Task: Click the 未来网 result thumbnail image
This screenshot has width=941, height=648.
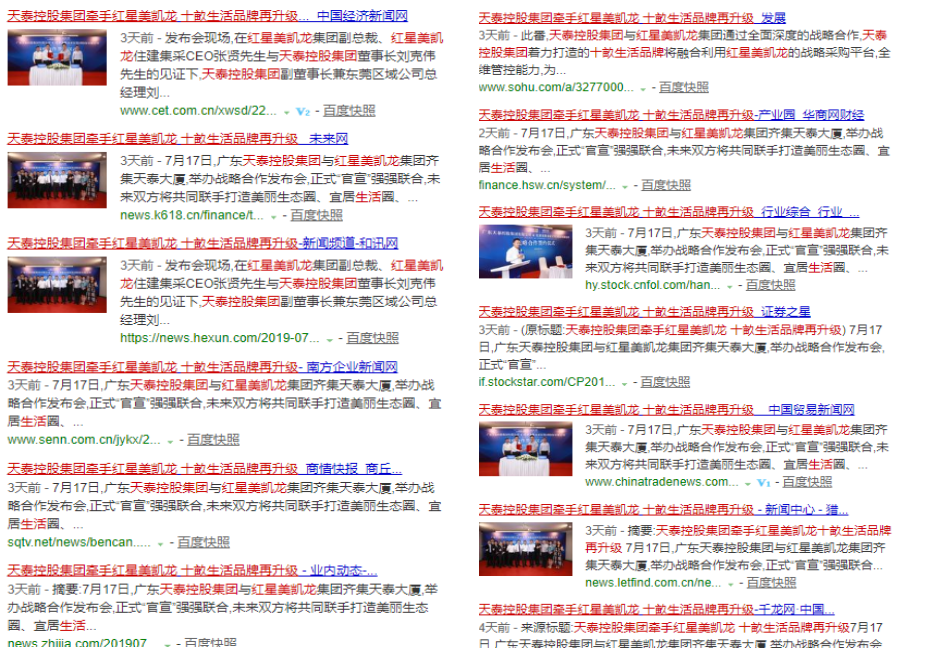Action: (x=57, y=180)
